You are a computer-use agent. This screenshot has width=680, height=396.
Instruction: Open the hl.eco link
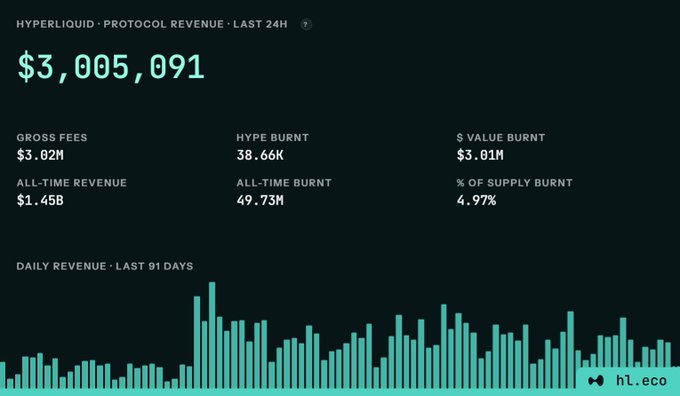click(x=641, y=381)
